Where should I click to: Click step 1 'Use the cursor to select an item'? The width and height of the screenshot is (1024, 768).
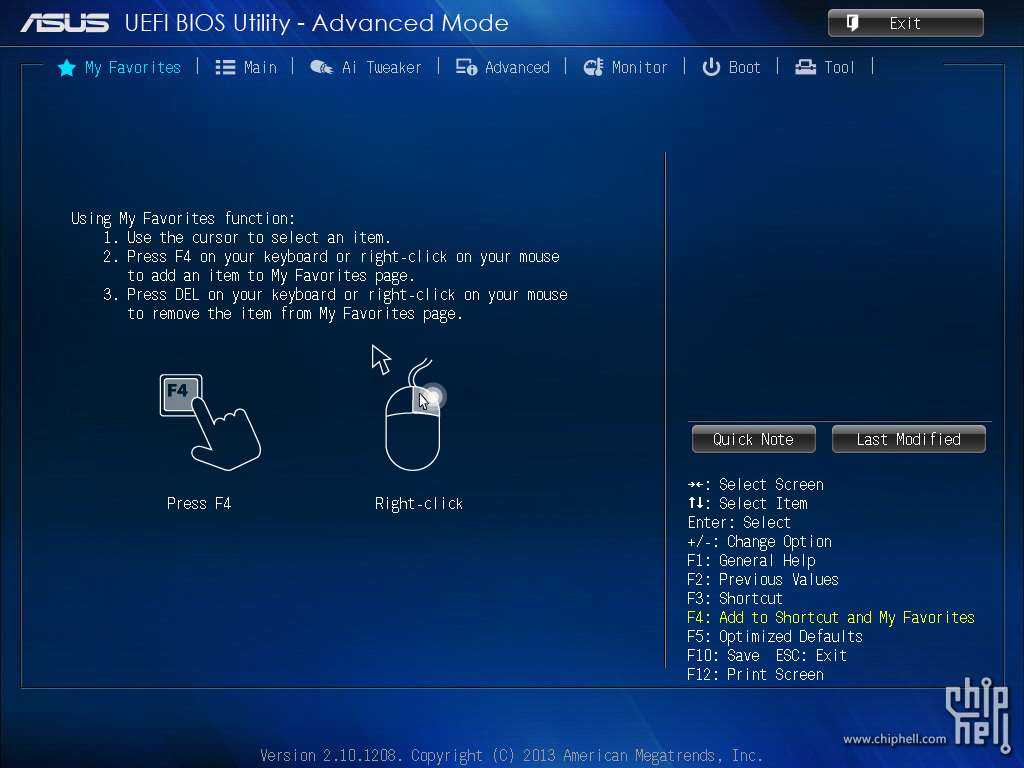pyautogui.click(x=247, y=237)
